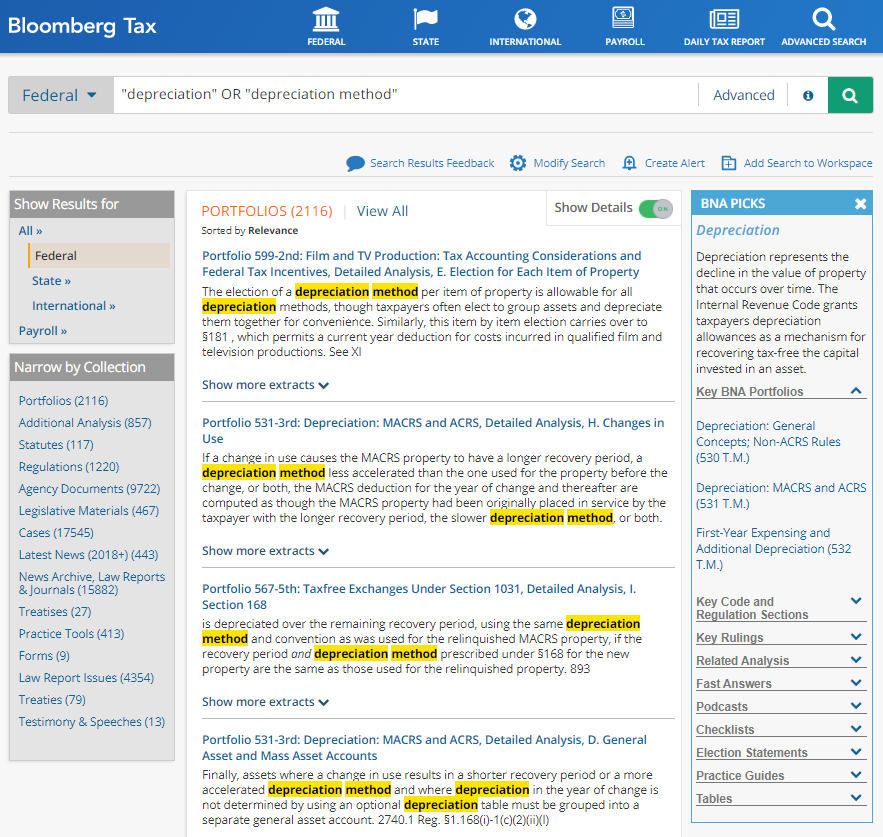
Task: Expand the Podcasts section
Action: (x=856, y=706)
